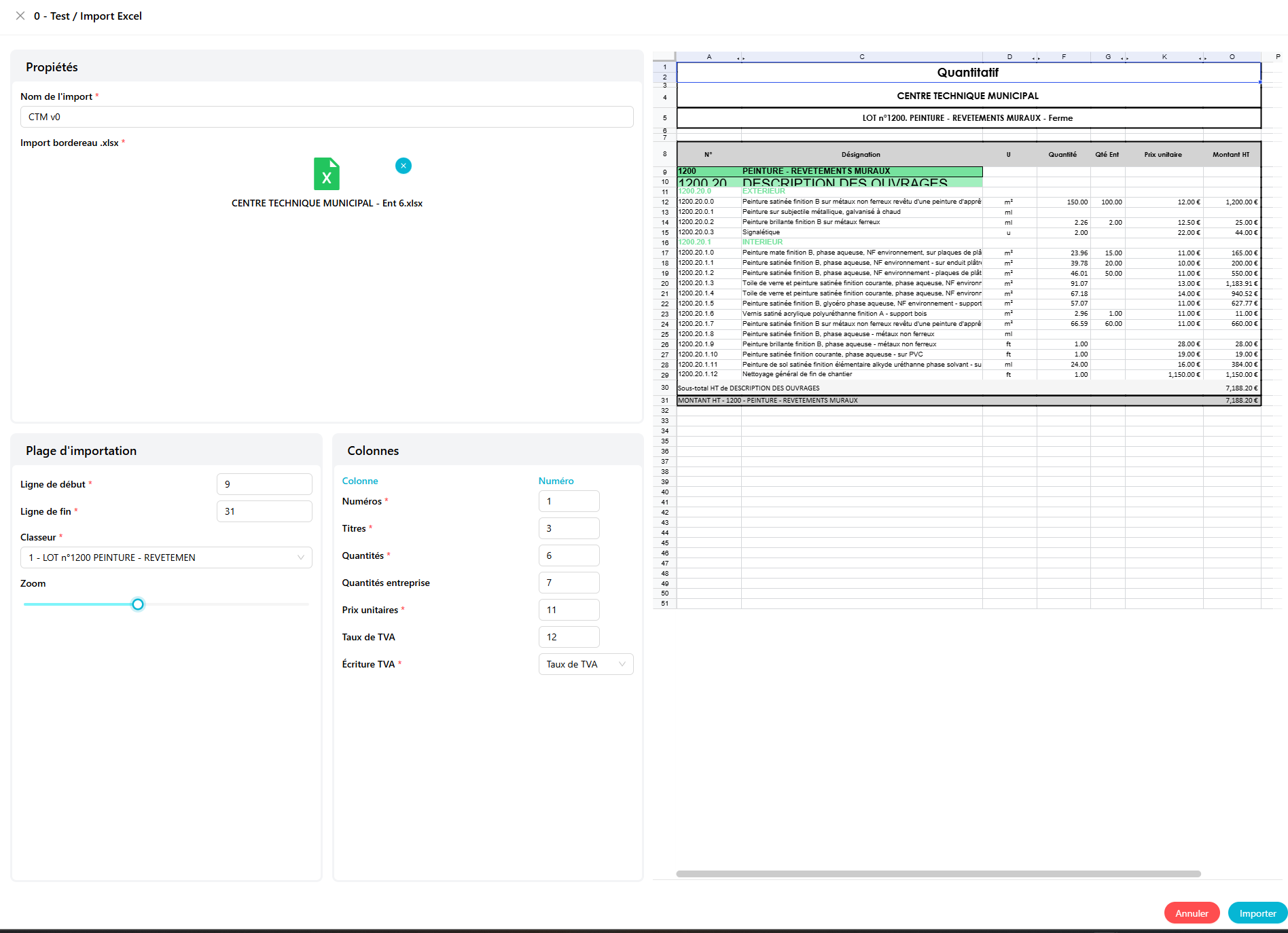
Task: Select column F header in the preview
Action: [1064, 57]
